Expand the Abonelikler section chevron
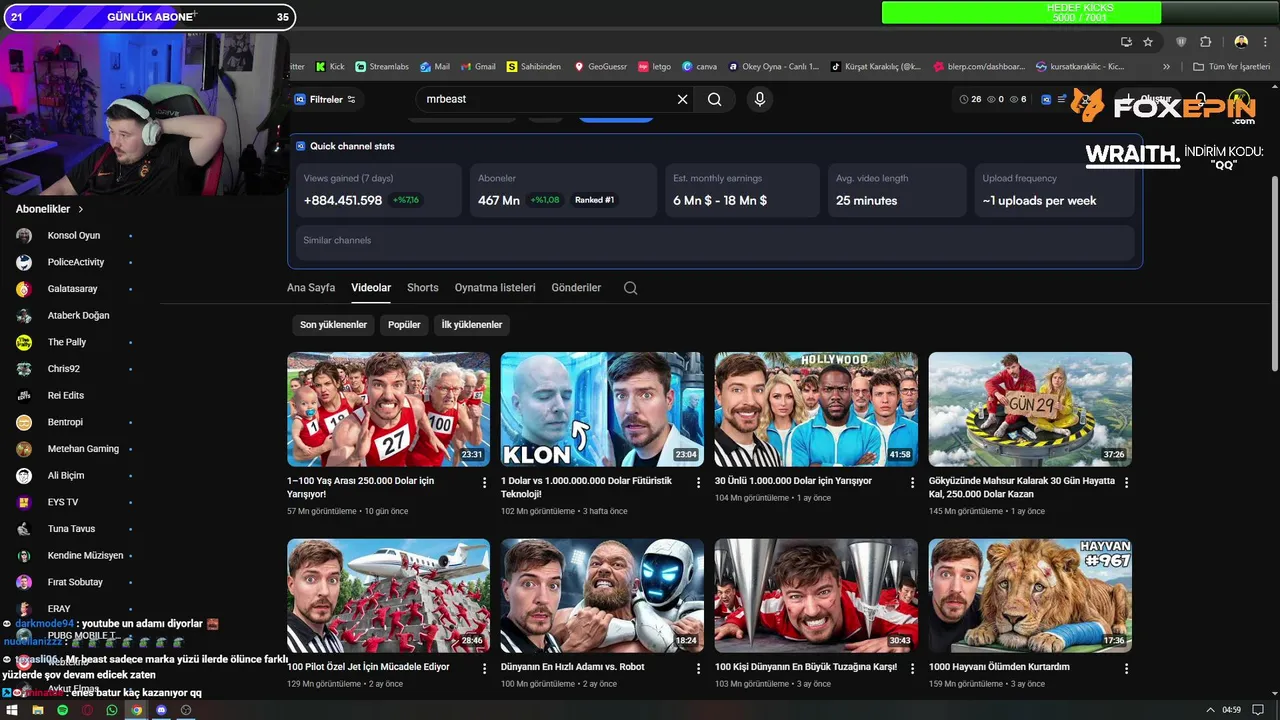This screenshot has width=1280, height=720. 81,210
